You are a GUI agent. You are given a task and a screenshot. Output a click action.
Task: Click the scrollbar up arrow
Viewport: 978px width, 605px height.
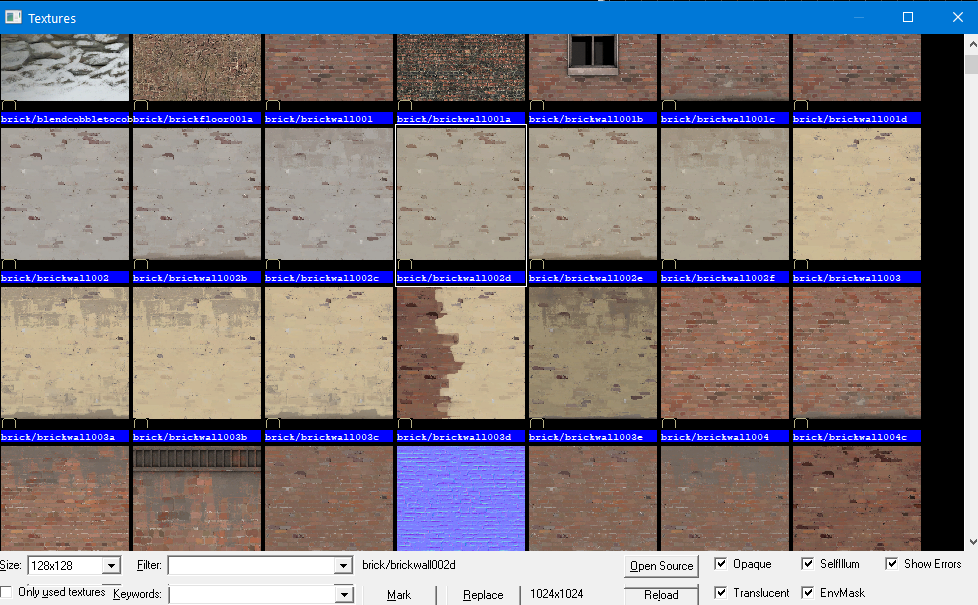point(972,44)
